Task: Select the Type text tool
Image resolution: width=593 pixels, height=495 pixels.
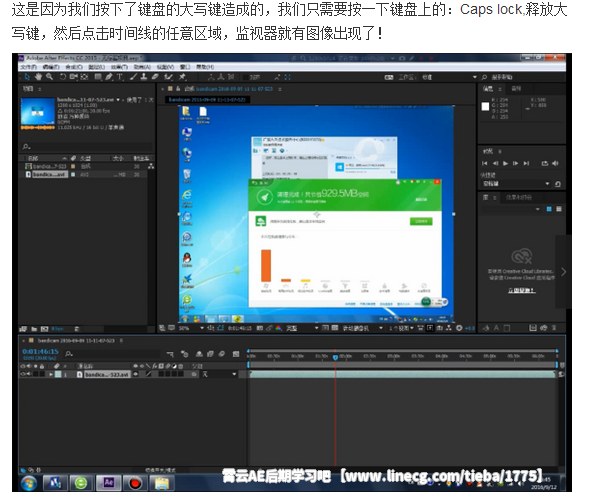Action: coord(120,77)
